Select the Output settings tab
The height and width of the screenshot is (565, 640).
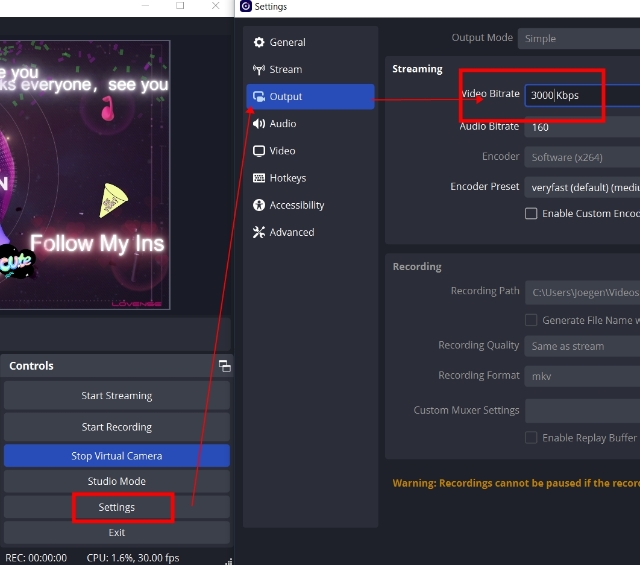309,97
